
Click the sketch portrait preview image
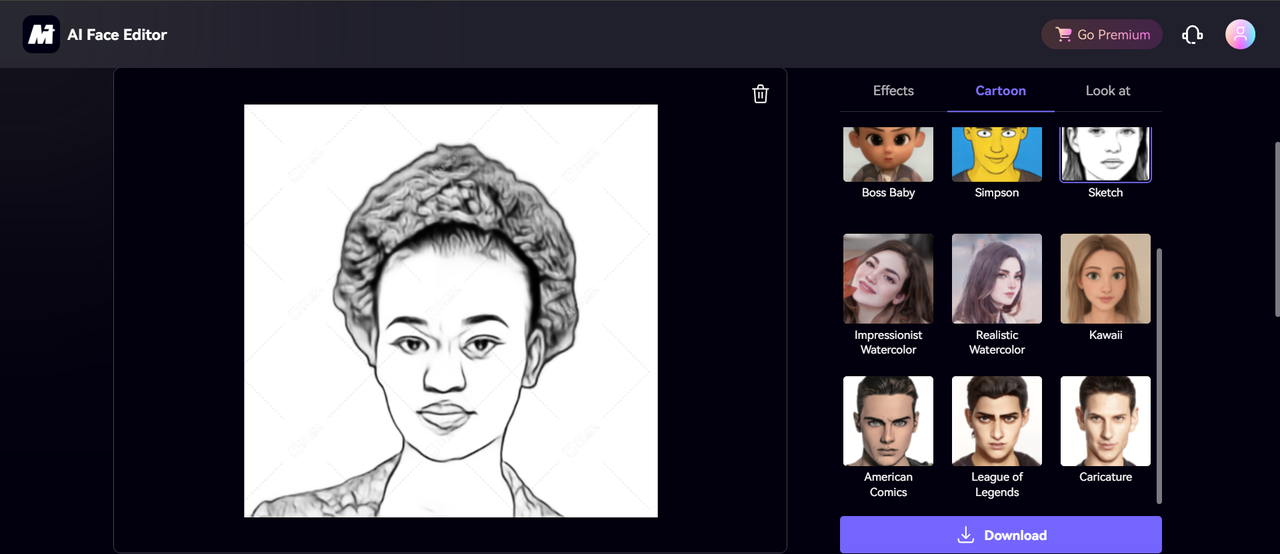pyautogui.click(x=451, y=311)
